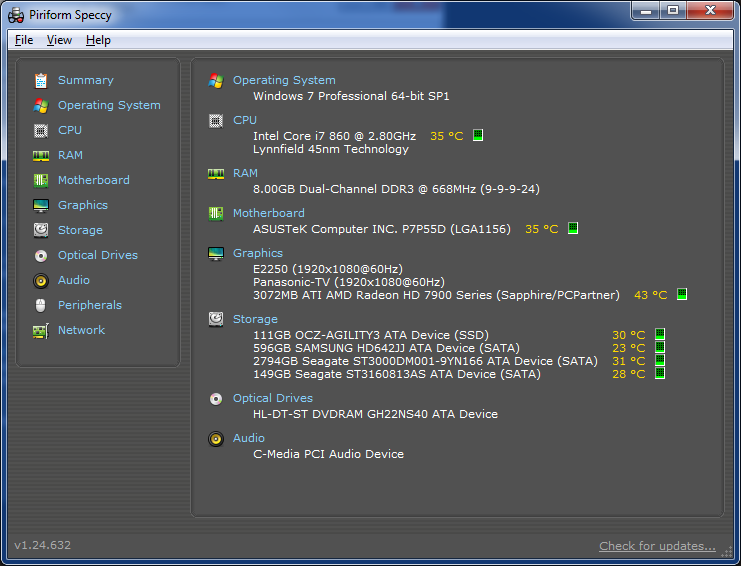
Task: Click version number v1.24.632
Action: (43, 545)
